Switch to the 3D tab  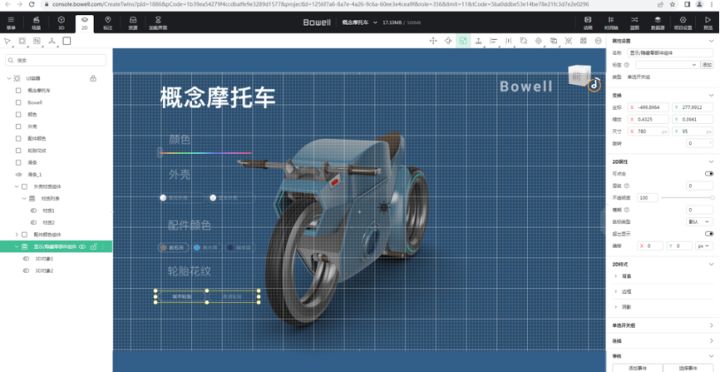point(61,23)
